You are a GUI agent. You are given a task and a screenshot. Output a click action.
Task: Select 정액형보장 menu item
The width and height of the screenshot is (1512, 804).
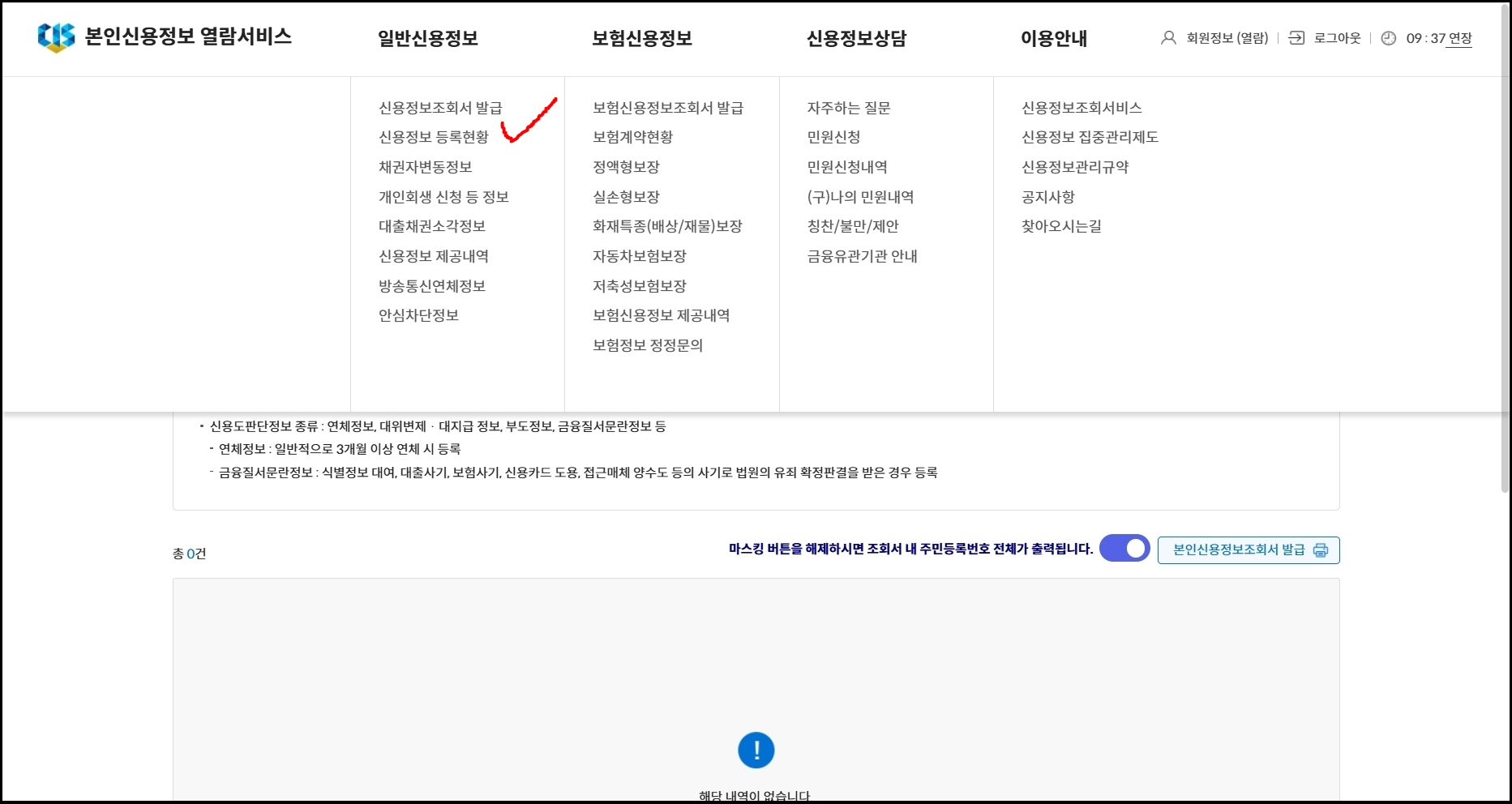[x=627, y=167]
